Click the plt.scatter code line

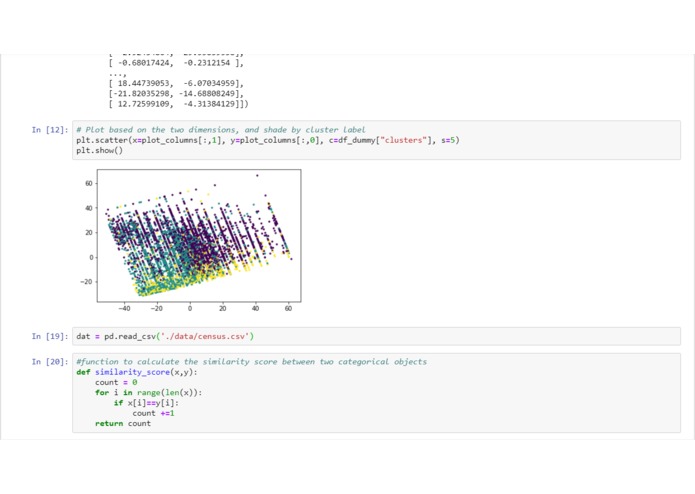coord(268,140)
